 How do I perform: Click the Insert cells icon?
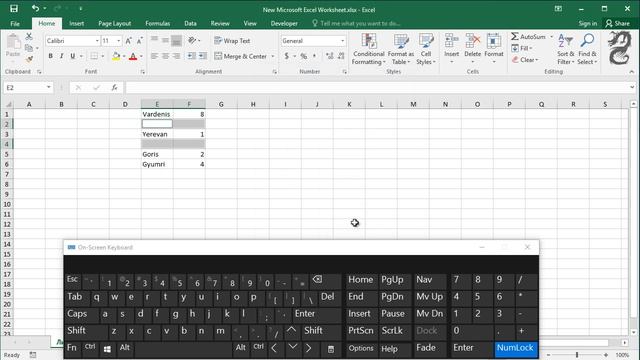451,41
